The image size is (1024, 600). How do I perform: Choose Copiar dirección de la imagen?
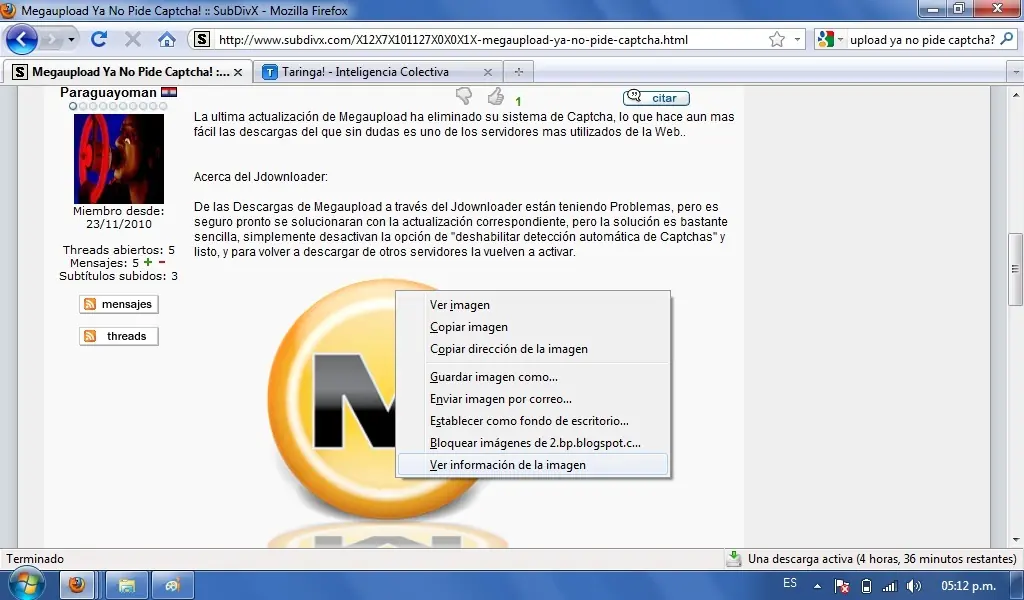pos(533,349)
